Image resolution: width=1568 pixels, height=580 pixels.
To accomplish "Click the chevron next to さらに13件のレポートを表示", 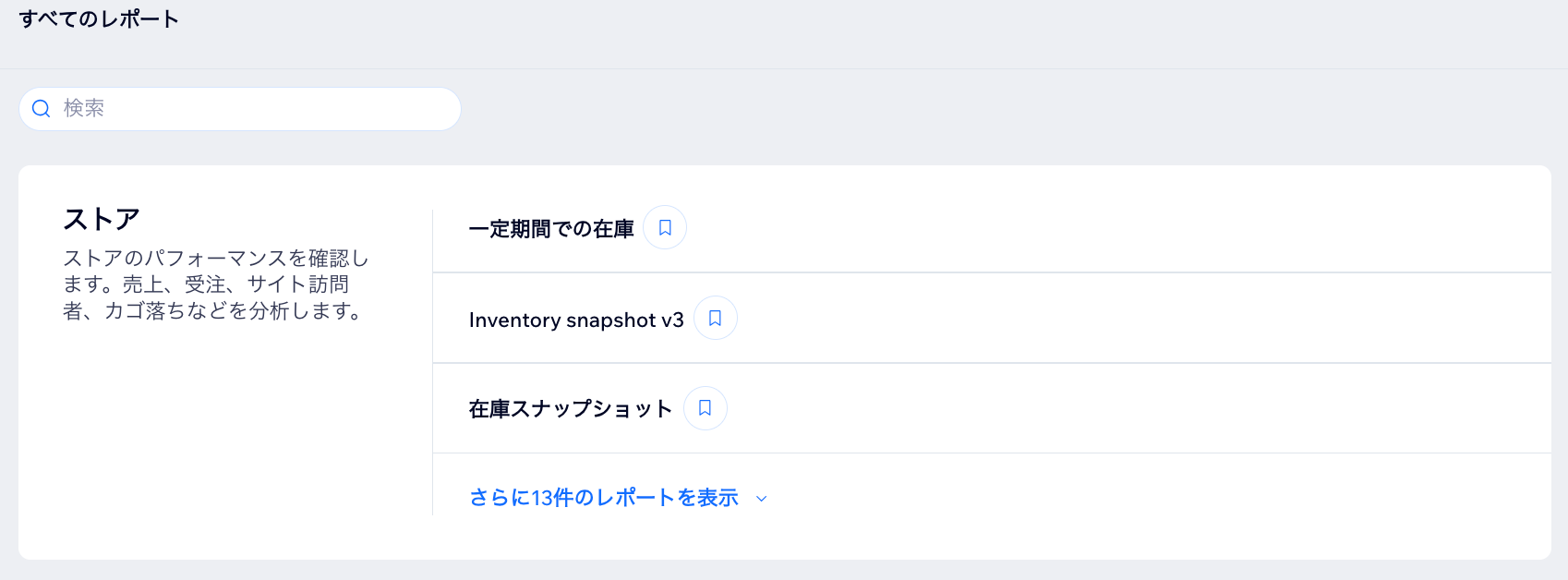I will [x=761, y=498].
